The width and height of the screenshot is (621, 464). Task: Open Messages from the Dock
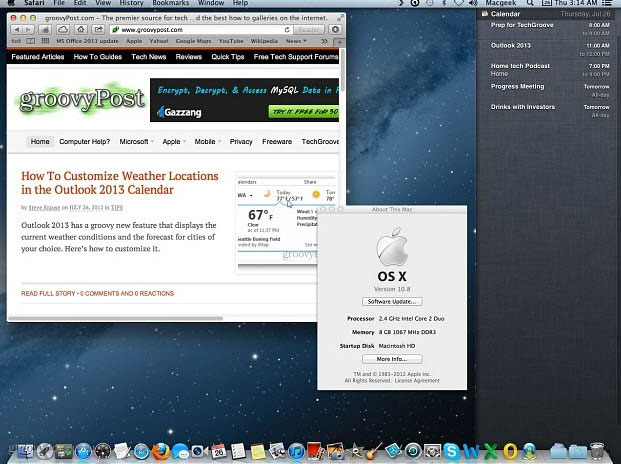coord(180,451)
